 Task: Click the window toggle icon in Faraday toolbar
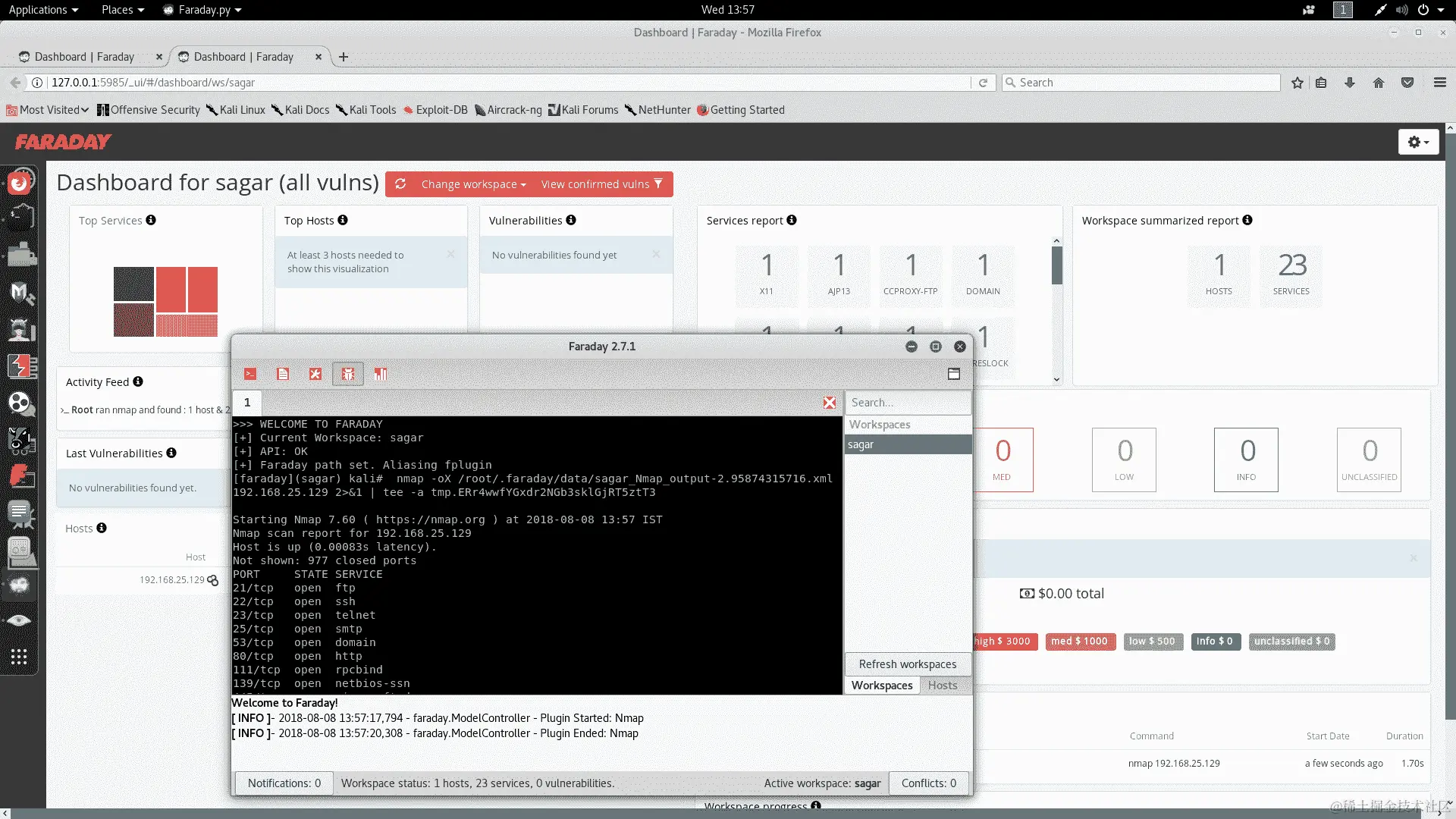click(x=954, y=374)
